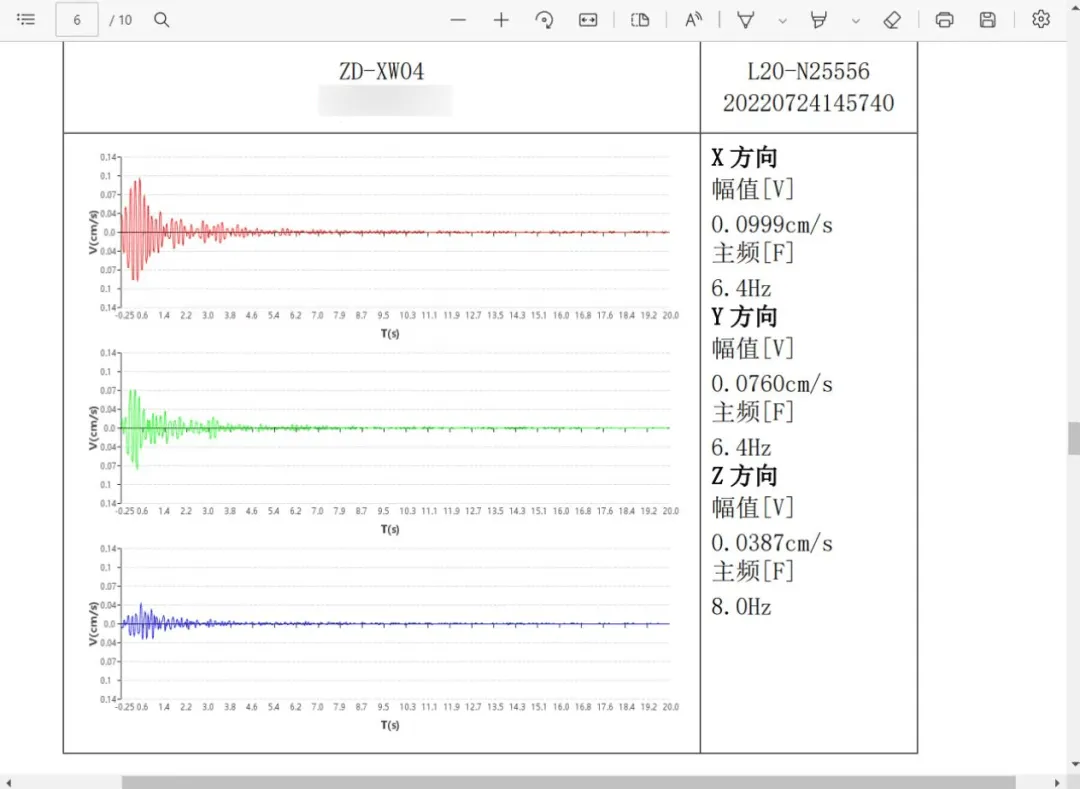Open the page view layout options
Screen dimensions: 1080x789
[640, 20]
